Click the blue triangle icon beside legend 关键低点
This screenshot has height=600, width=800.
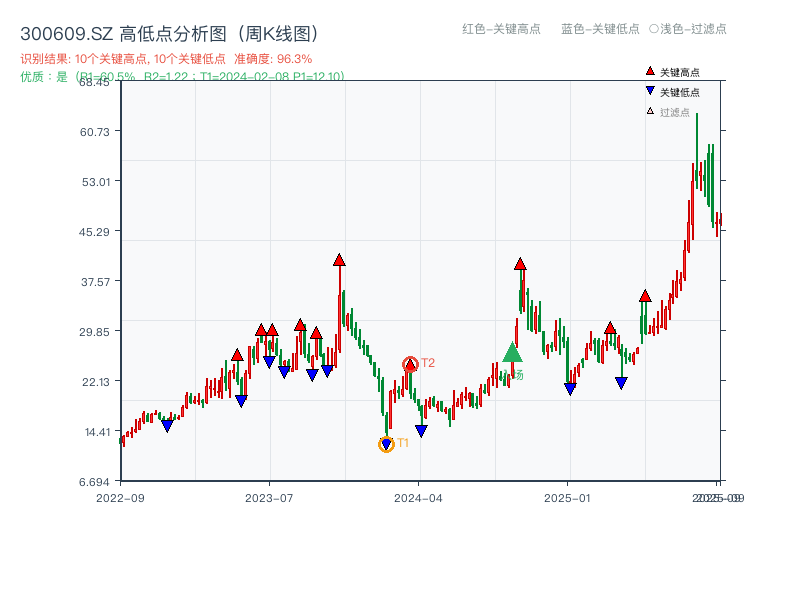[x=650, y=91]
